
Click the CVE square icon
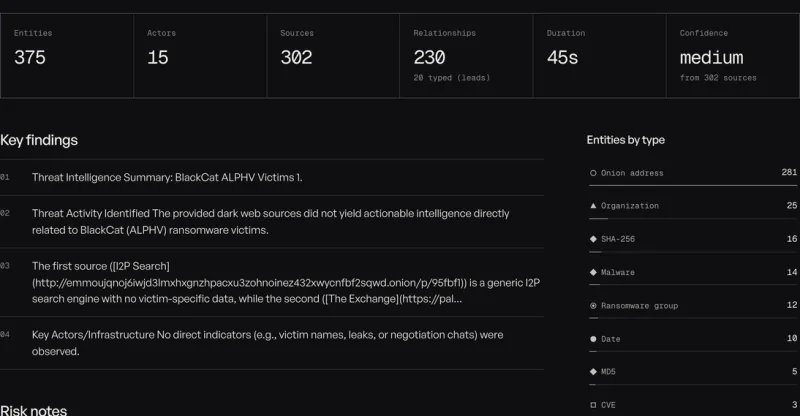593,405
